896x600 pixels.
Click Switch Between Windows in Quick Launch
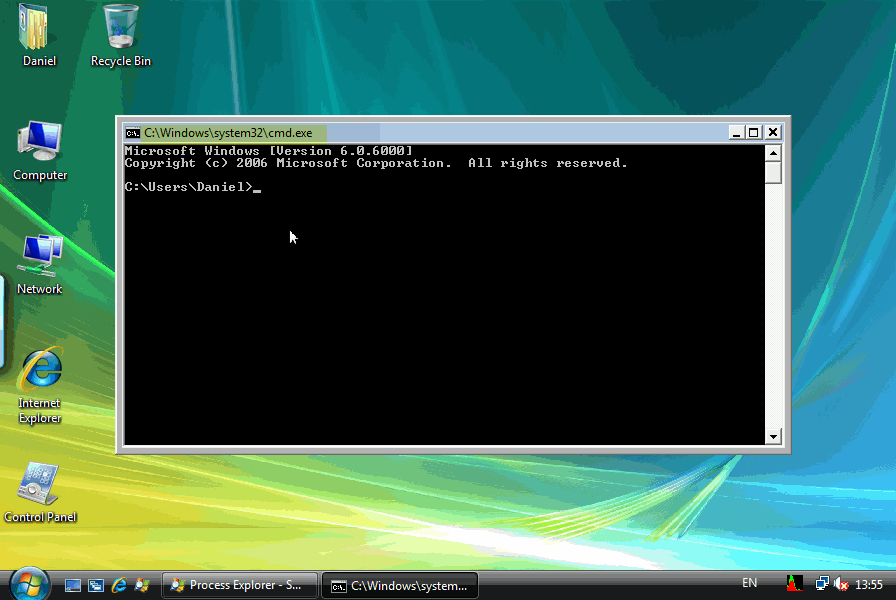(95, 584)
